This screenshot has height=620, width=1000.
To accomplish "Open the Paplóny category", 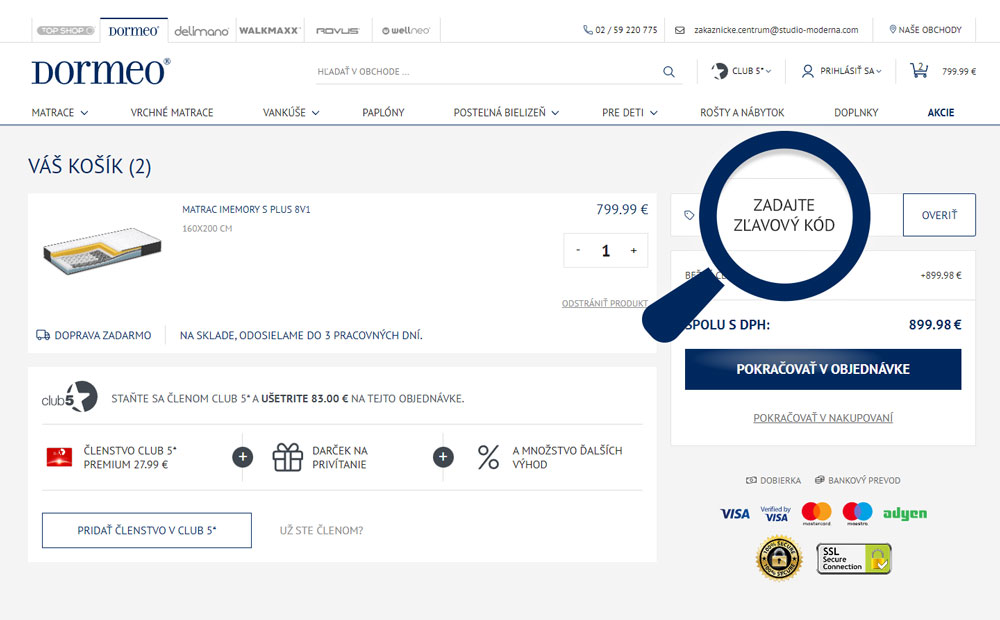I will (x=383, y=113).
